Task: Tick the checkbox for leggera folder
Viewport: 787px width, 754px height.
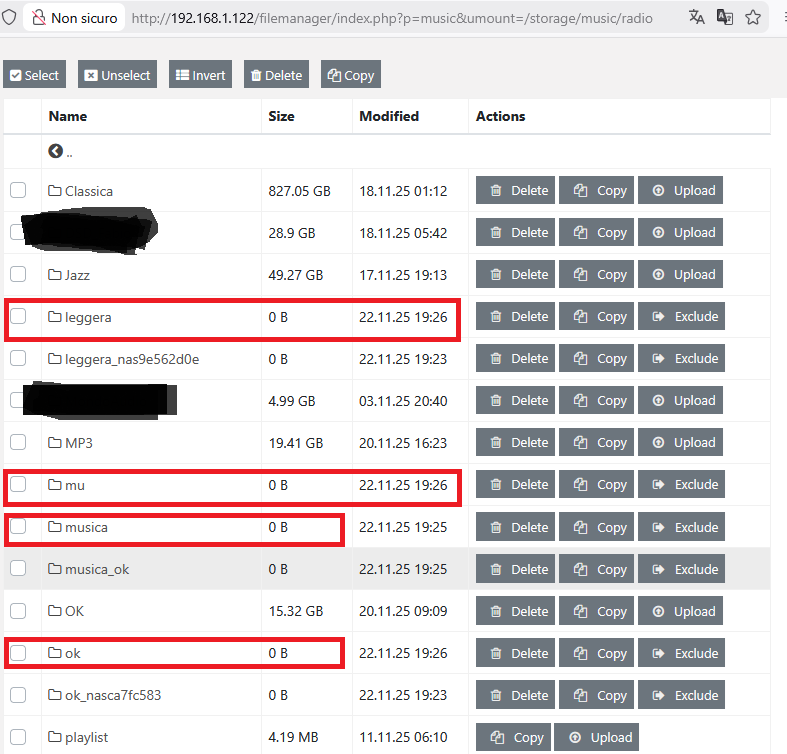Action: [18, 317]
